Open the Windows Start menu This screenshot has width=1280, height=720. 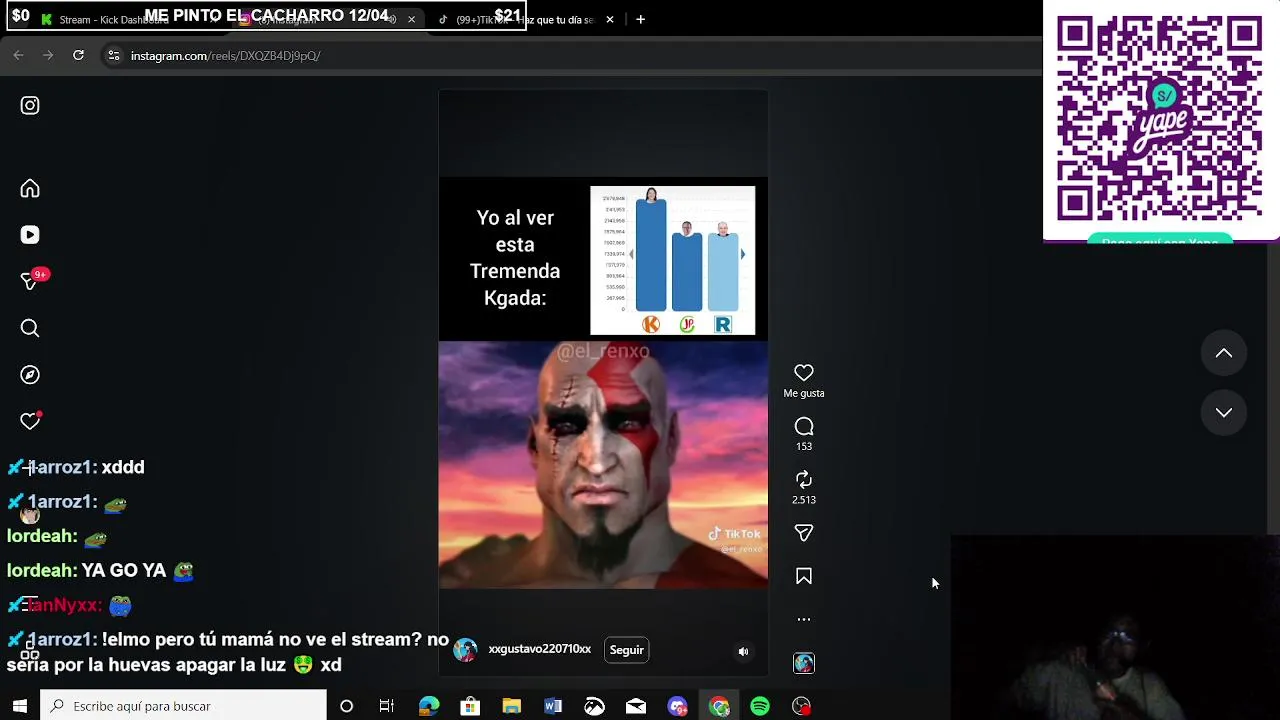[x=19, y=706]
